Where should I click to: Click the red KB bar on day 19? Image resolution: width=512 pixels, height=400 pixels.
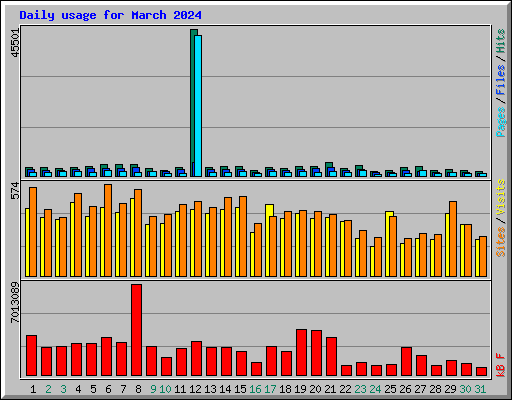[301, 352]
